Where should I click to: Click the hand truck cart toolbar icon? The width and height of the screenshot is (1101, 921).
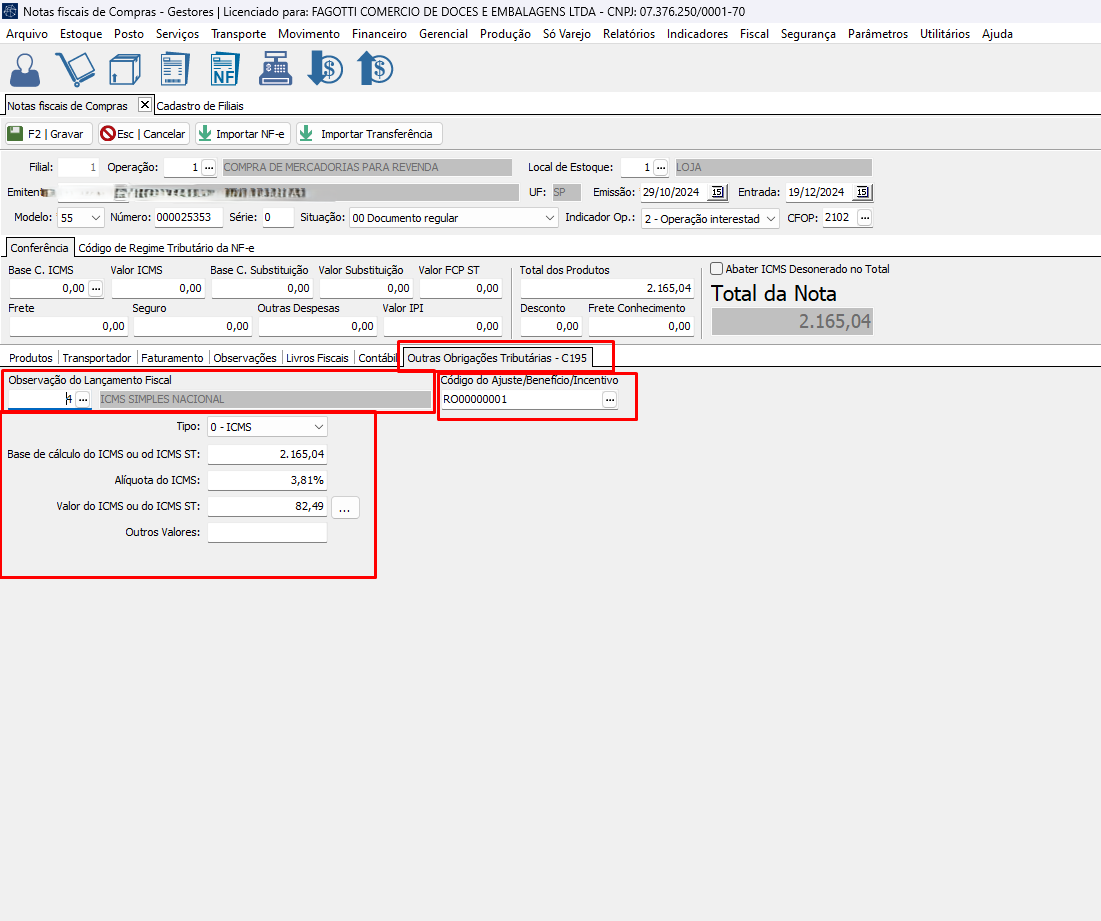pos(74,69)
